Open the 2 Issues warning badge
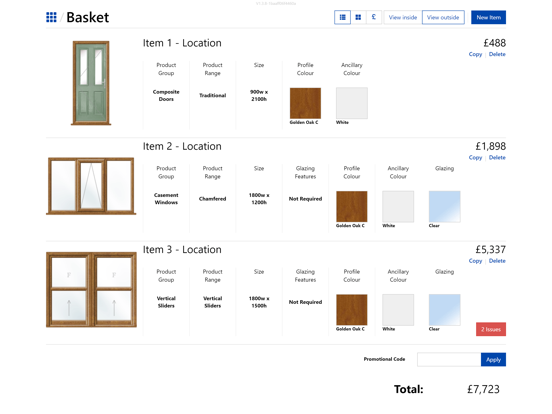552x414 pixels. click(x=491, y=329)
